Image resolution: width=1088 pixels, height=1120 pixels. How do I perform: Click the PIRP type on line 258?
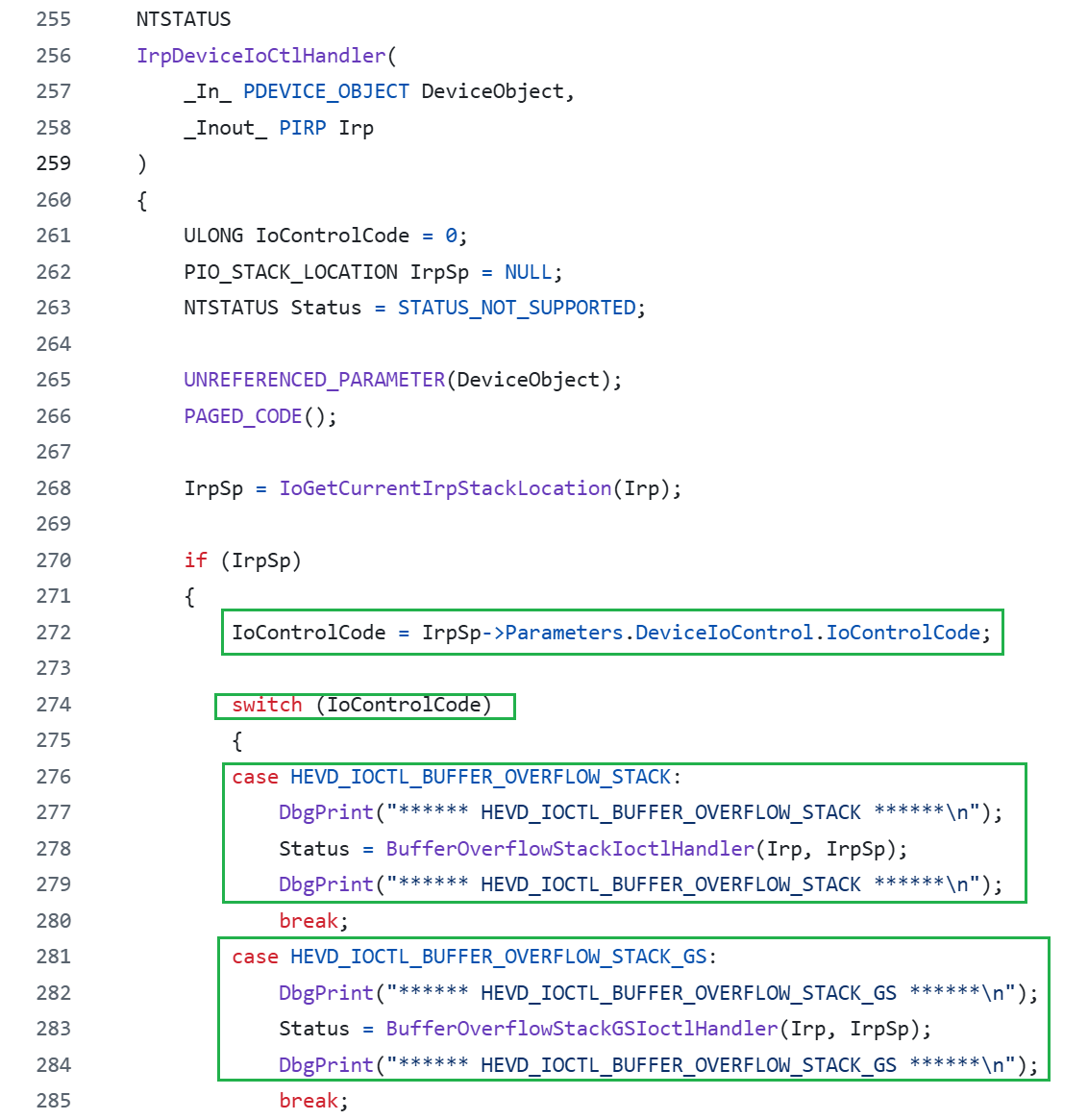coord(303,128)
